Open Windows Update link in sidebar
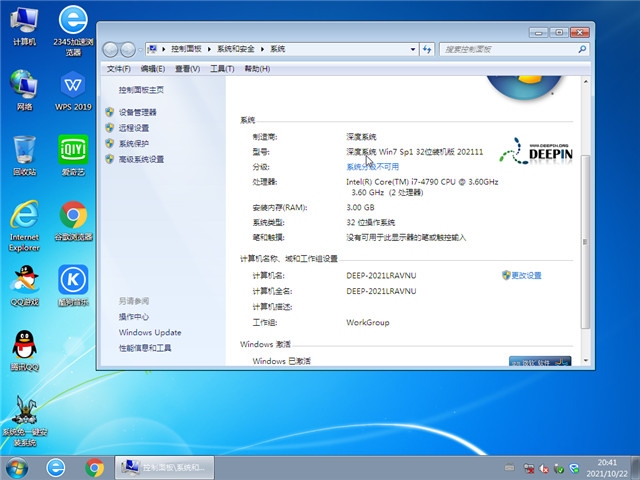This screenshot has height=480, width=640. pyautogui.click(x=150, y=333)
